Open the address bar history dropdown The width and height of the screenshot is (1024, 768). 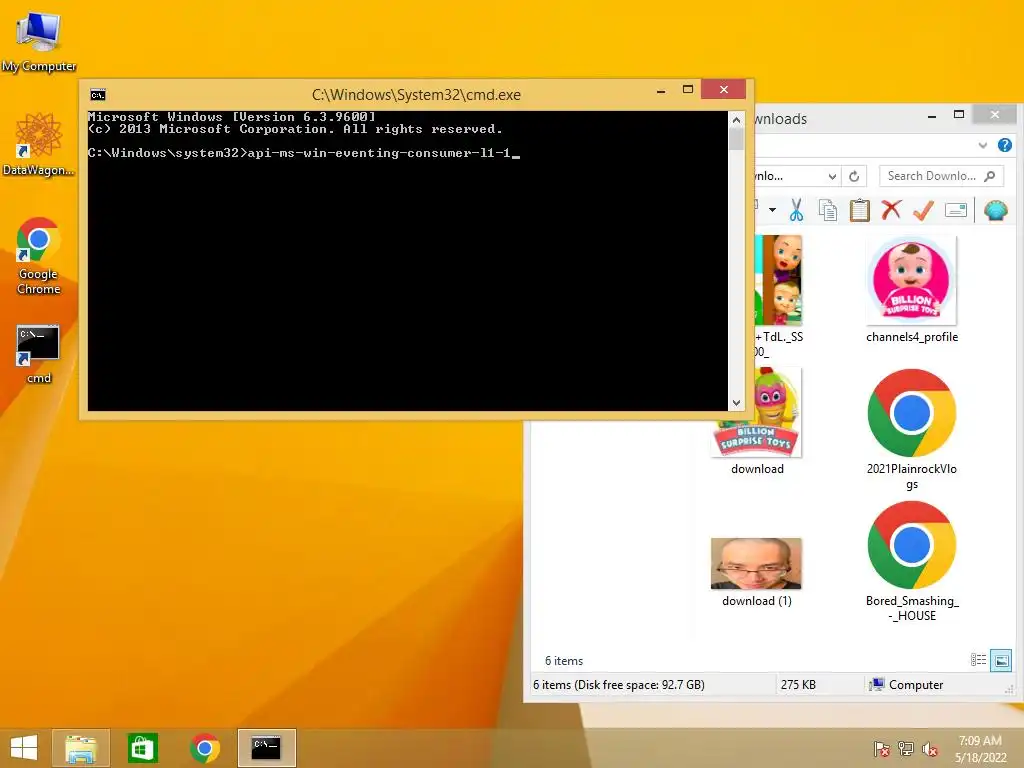click(x=831, y=176)
